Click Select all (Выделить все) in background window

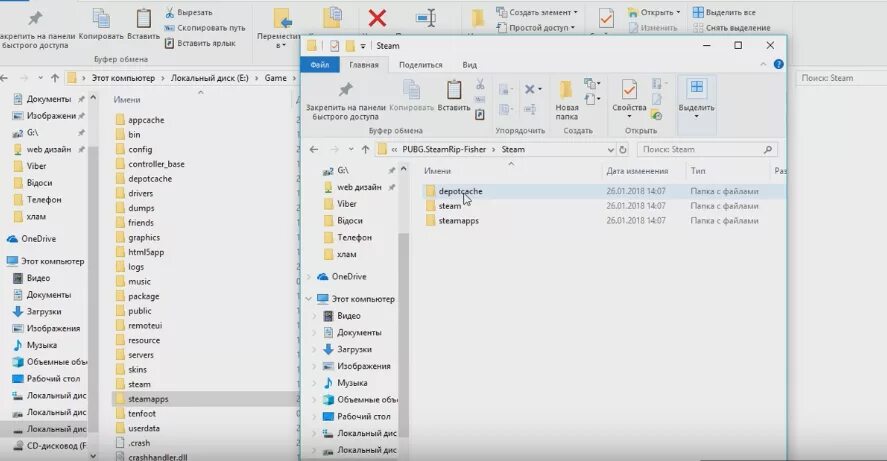[724, 12]
